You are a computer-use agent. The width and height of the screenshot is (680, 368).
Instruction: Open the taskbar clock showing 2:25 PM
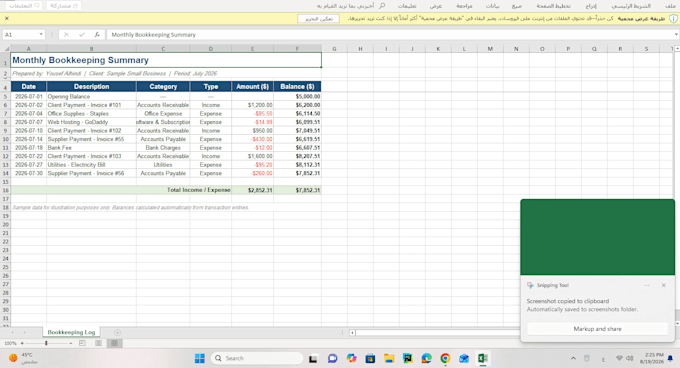(x=651, y=358)
